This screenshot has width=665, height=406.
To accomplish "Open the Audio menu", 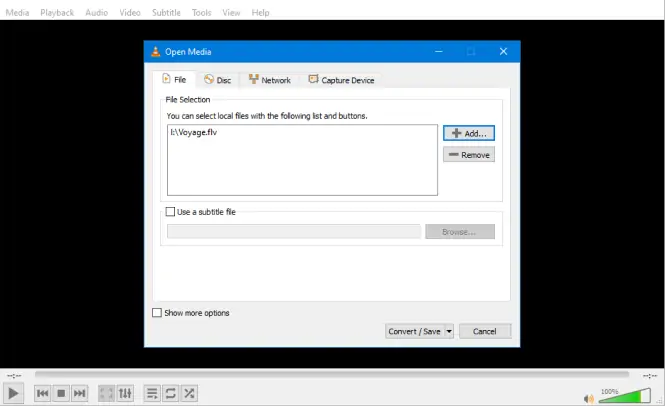I will coord(97,13).
